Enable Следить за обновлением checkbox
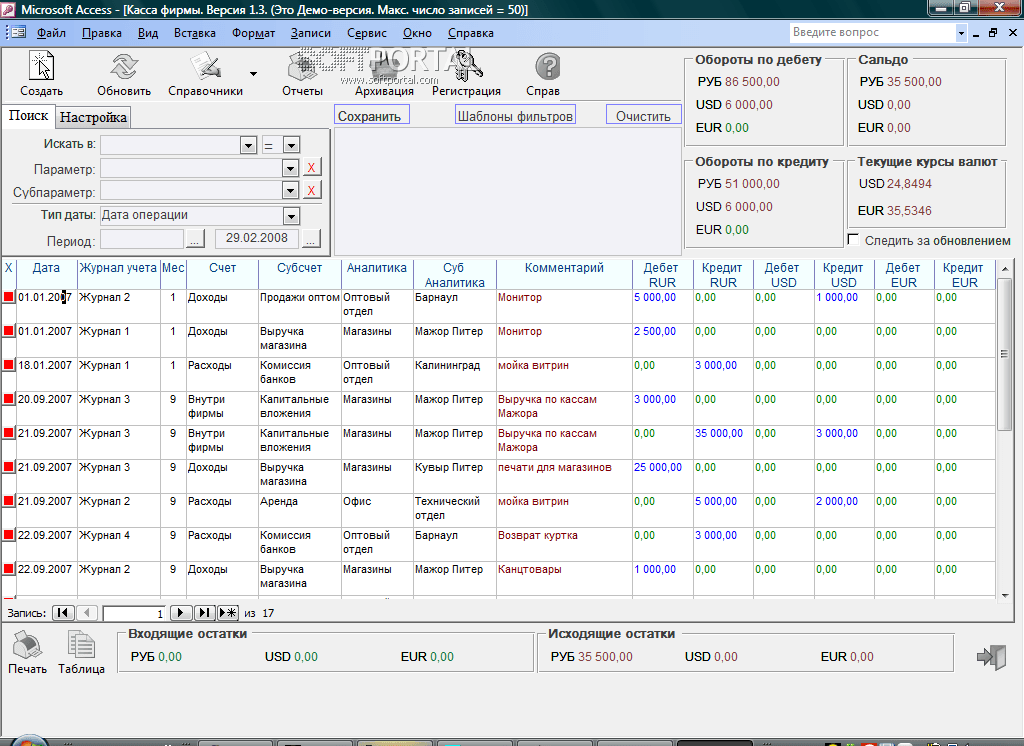Viewport: 1024px width, 746px height. (854, 240)
